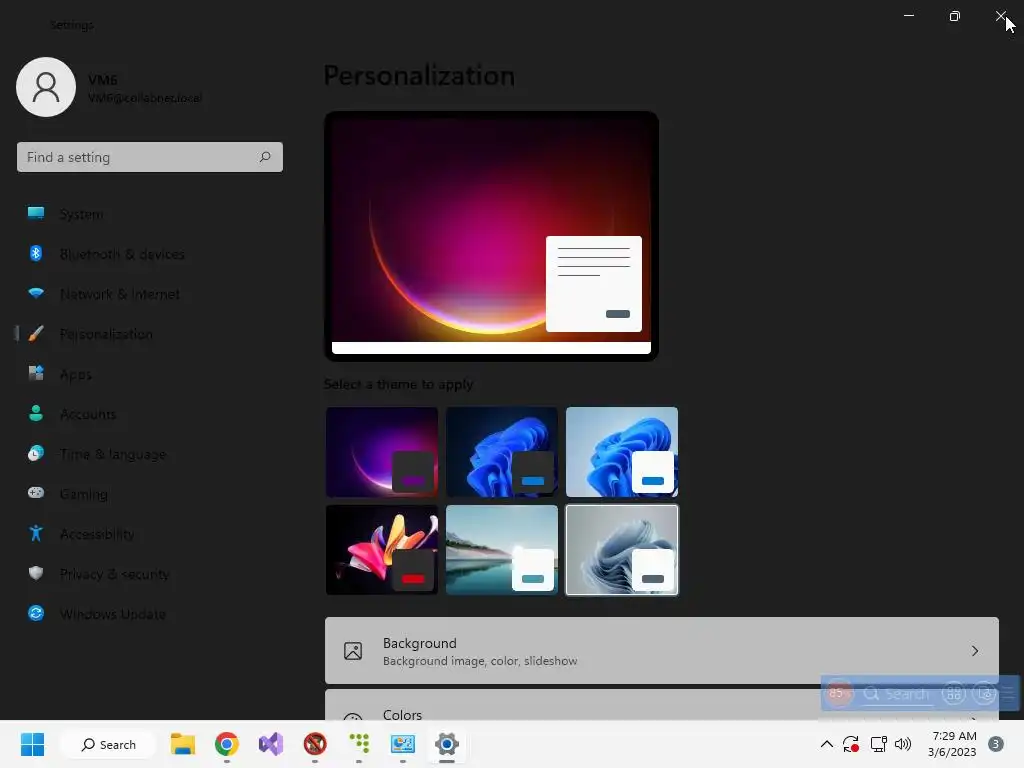Click the Bluetooth icon in sidebar
The image size is (1024, 768).
36,253
